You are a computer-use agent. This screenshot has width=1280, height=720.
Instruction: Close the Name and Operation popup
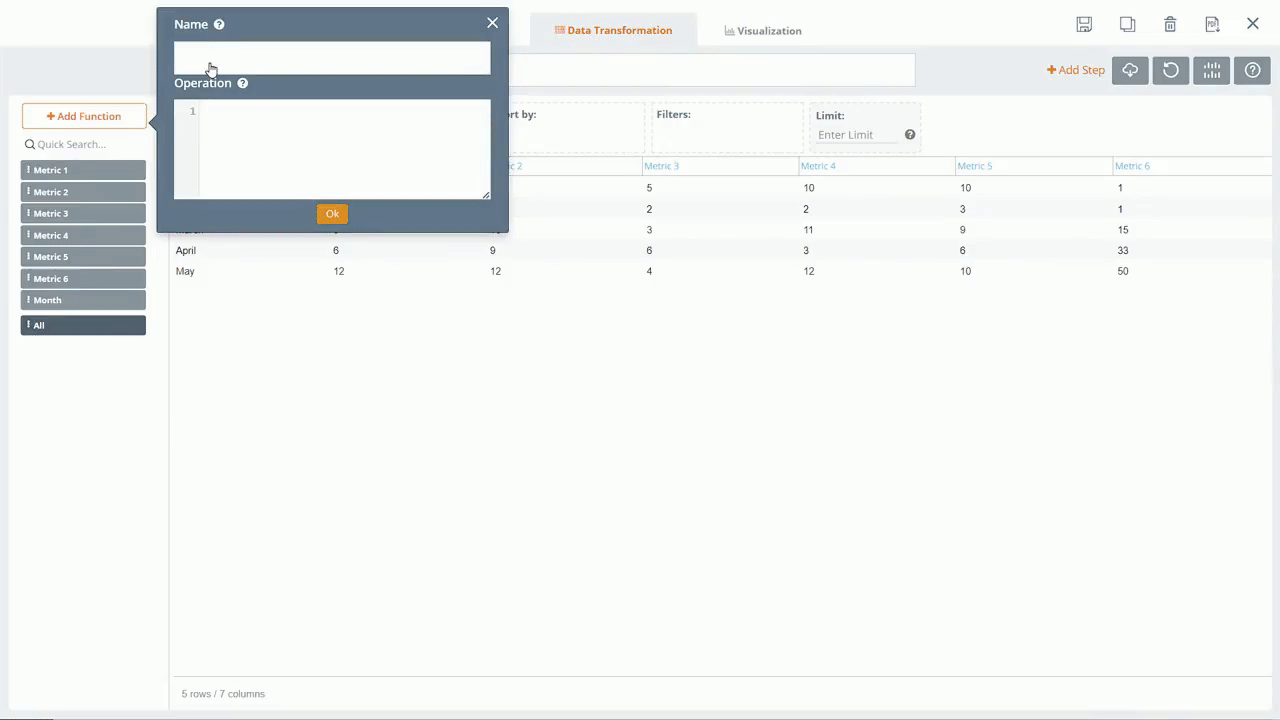coord(492,23)
